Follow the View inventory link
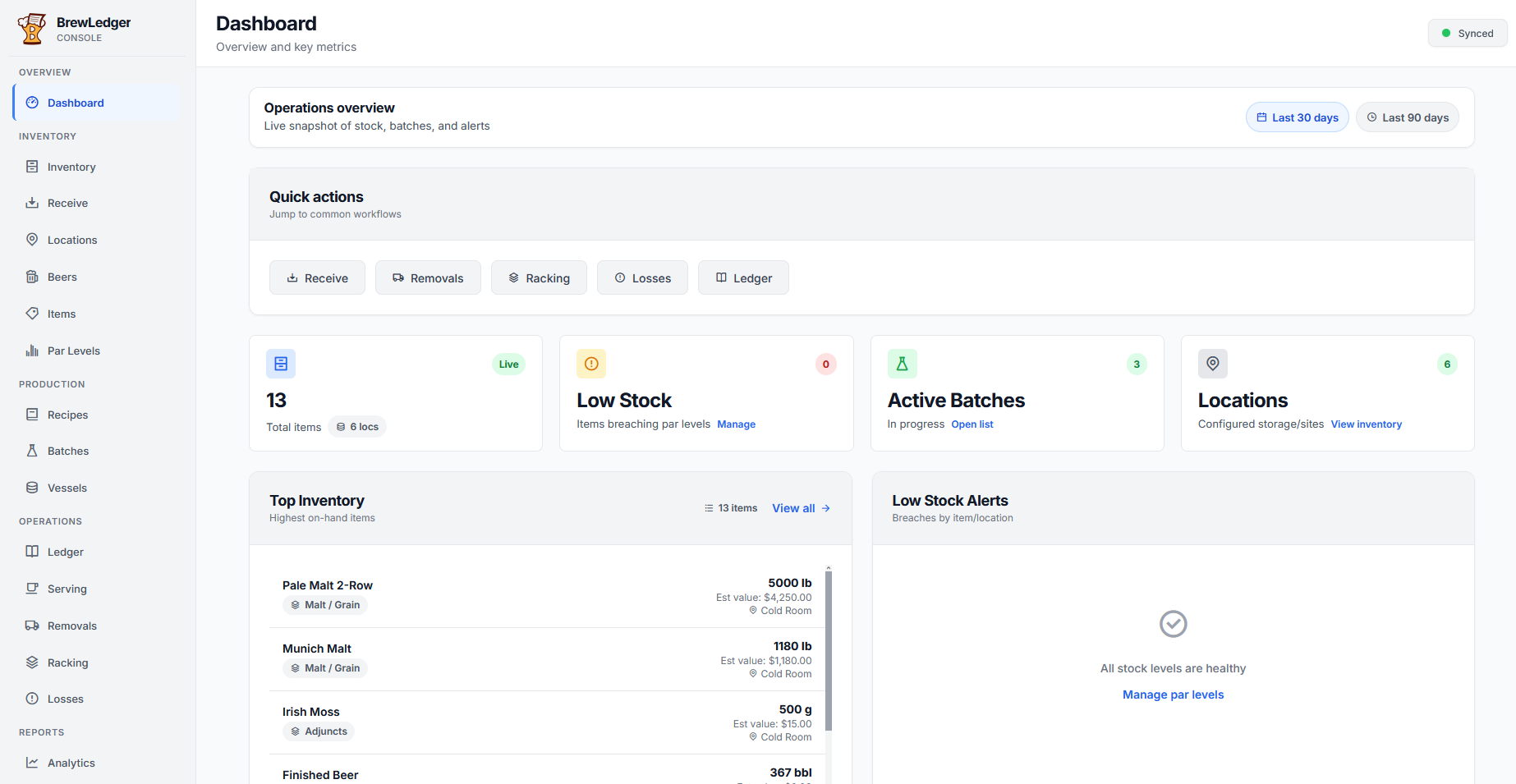The height and width of the screenshot is (784, 1516). click(x=1367, y=424)
